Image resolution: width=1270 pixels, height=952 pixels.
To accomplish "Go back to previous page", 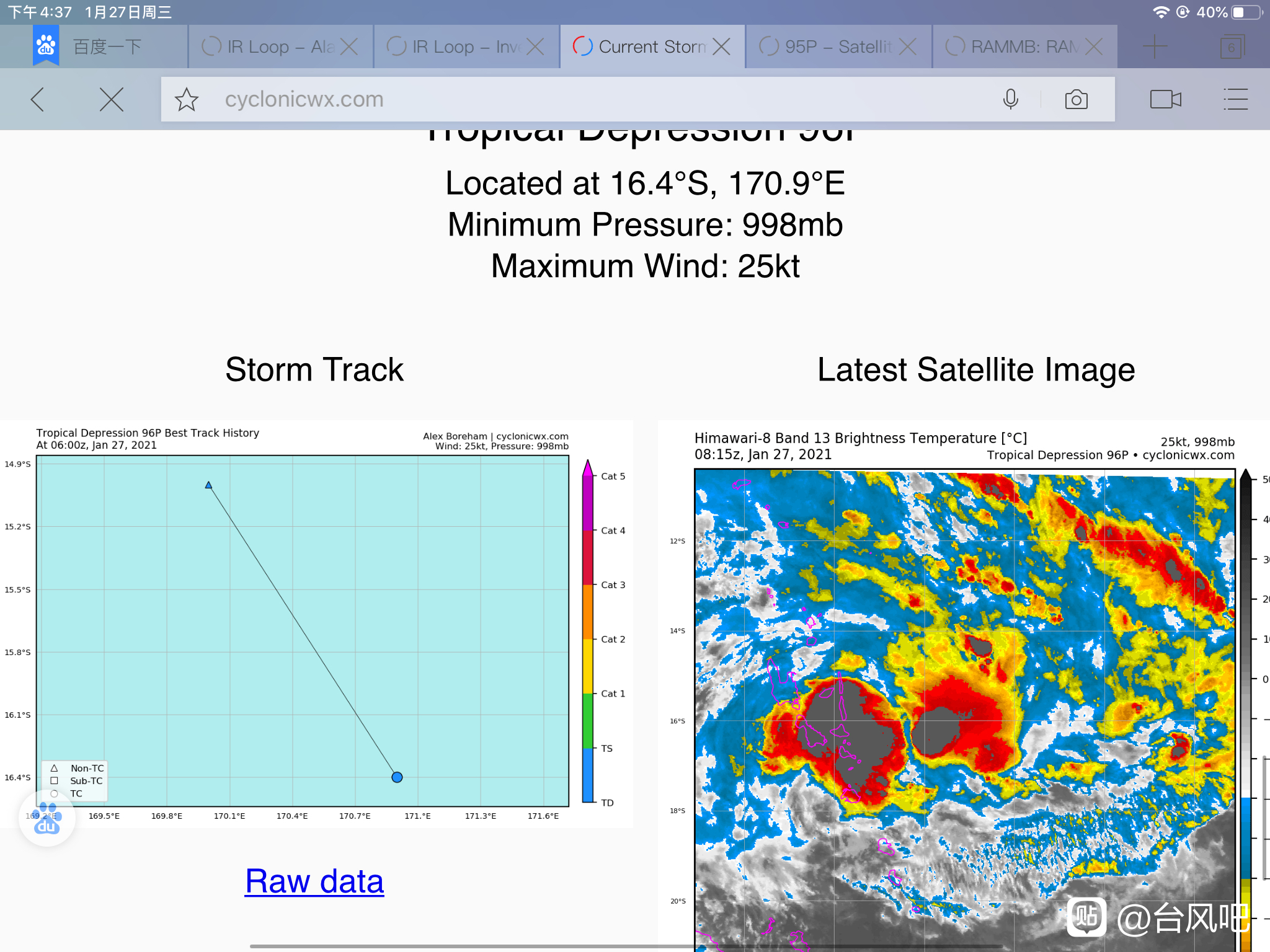I will [x=38, y=99].
